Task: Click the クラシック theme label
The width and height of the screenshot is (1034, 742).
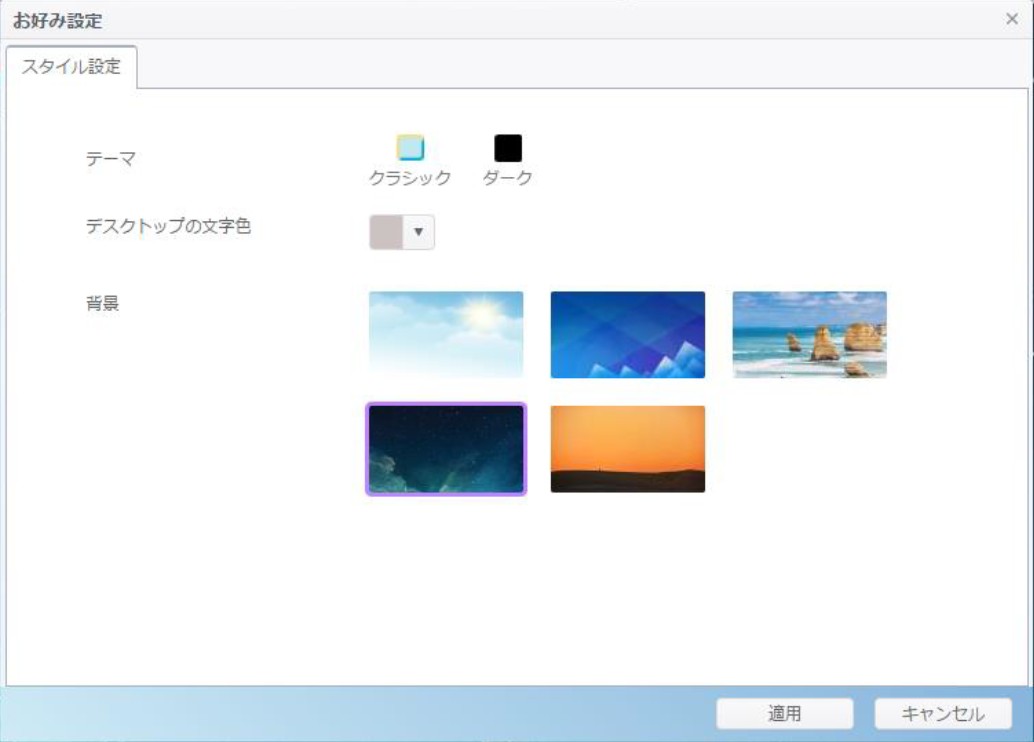Action: point(410,177)
